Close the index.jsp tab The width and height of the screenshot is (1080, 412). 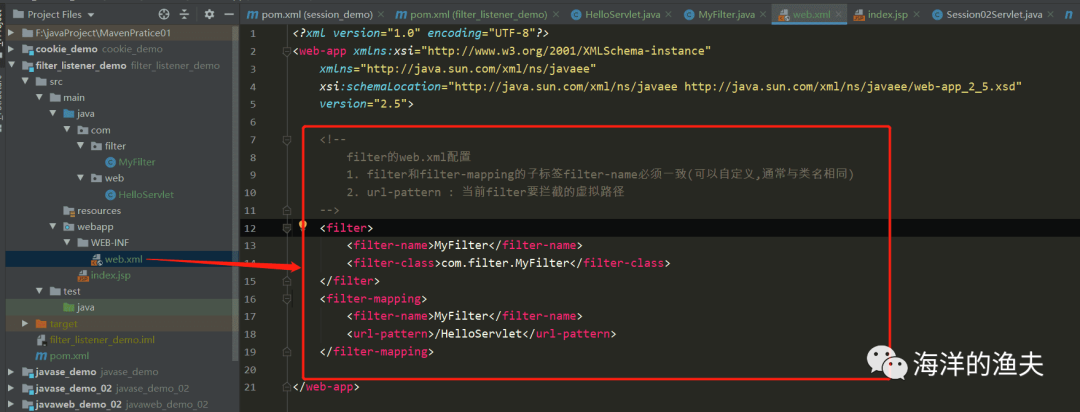pyautogui.click(x=915, y=15)
